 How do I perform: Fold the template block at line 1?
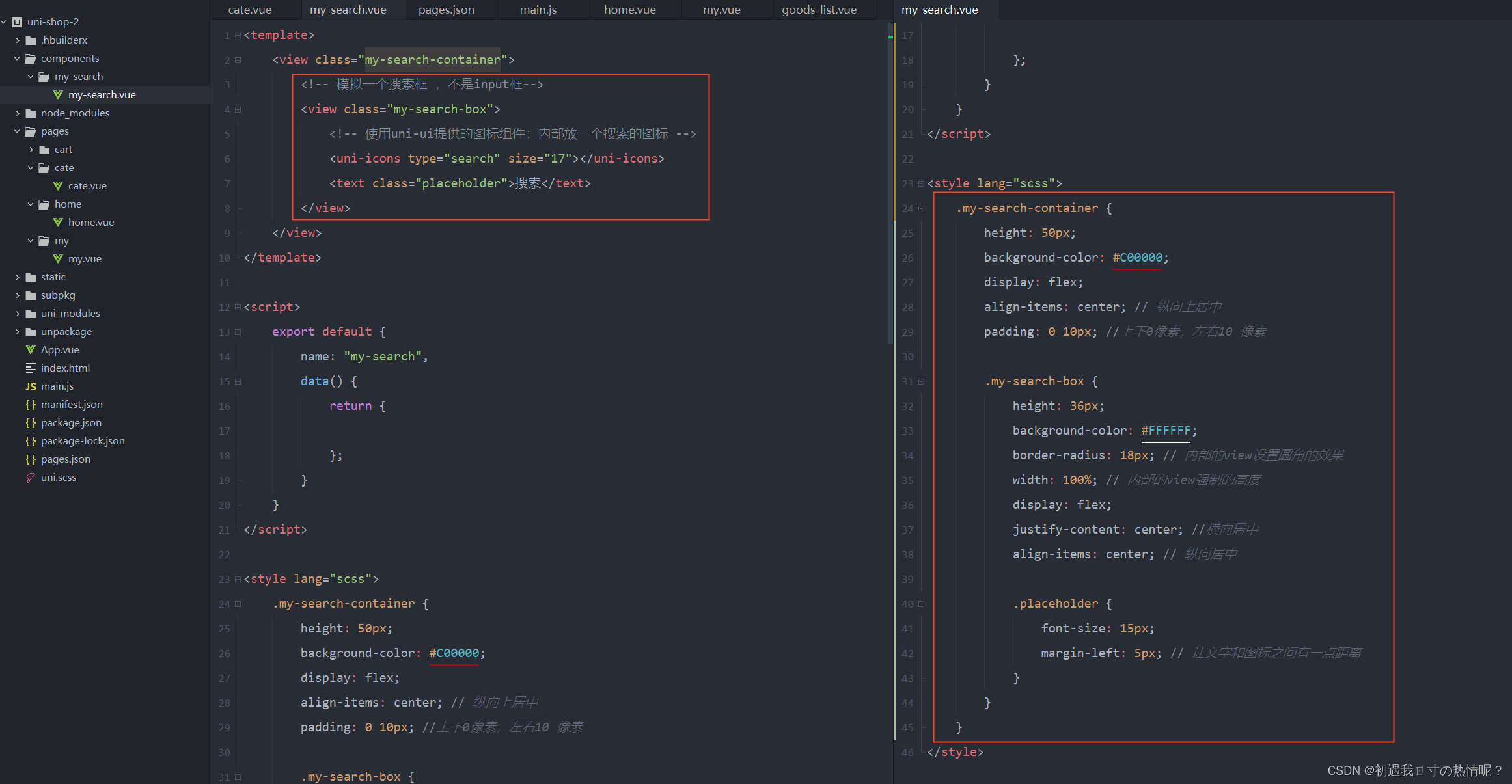[238, 35]
